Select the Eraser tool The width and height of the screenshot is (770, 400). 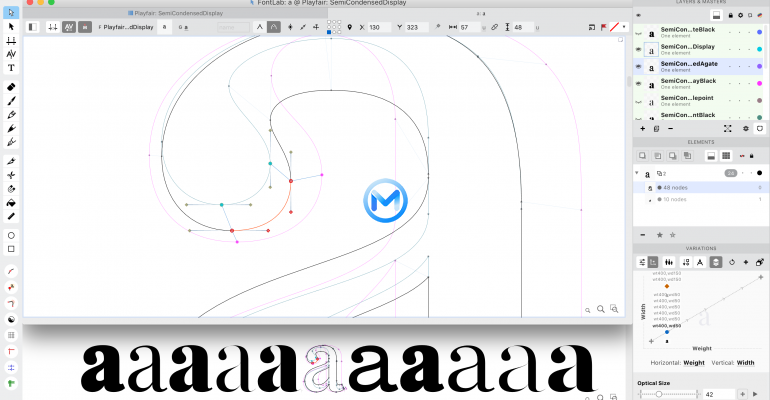click(11, 87)
